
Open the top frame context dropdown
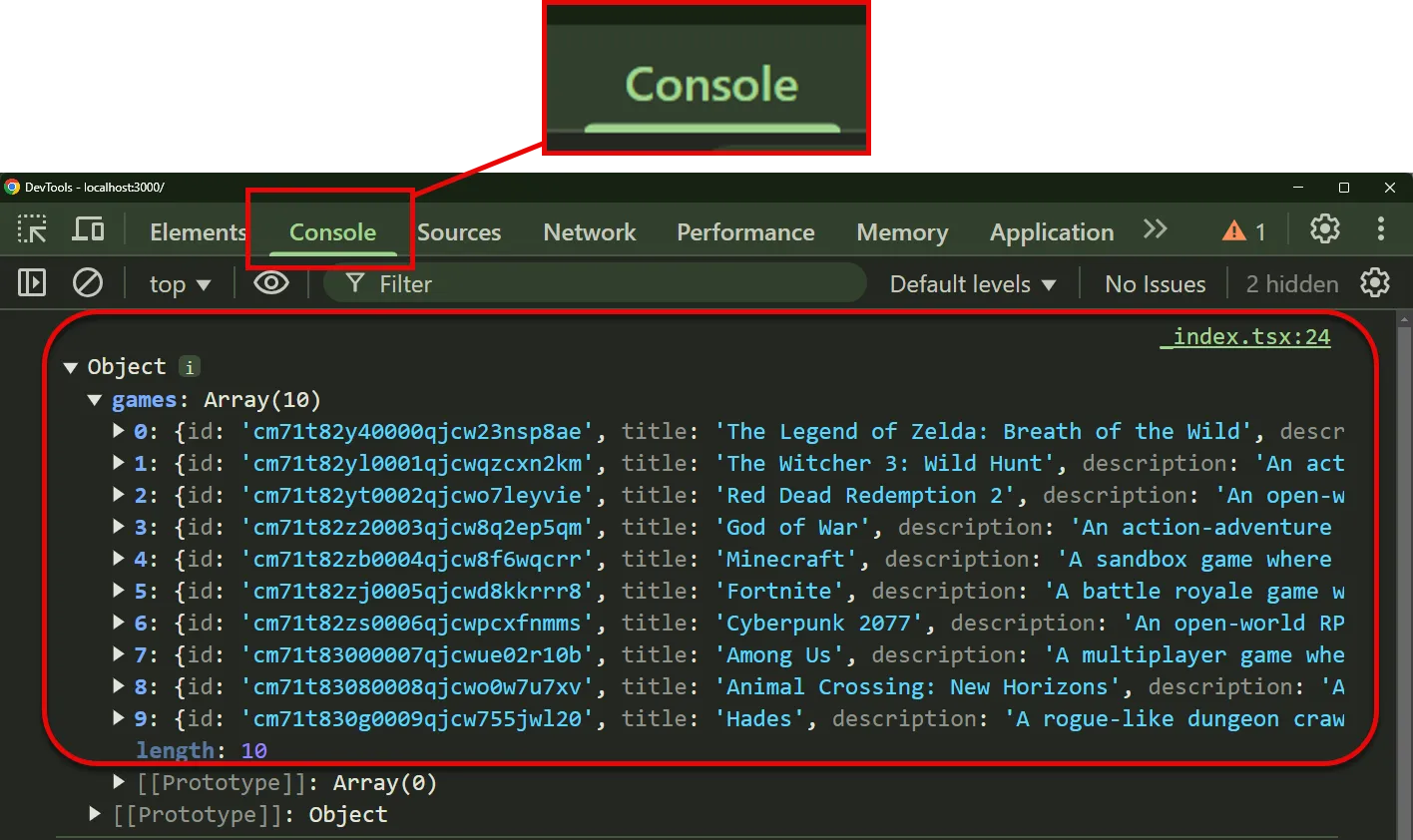point(180,283)
